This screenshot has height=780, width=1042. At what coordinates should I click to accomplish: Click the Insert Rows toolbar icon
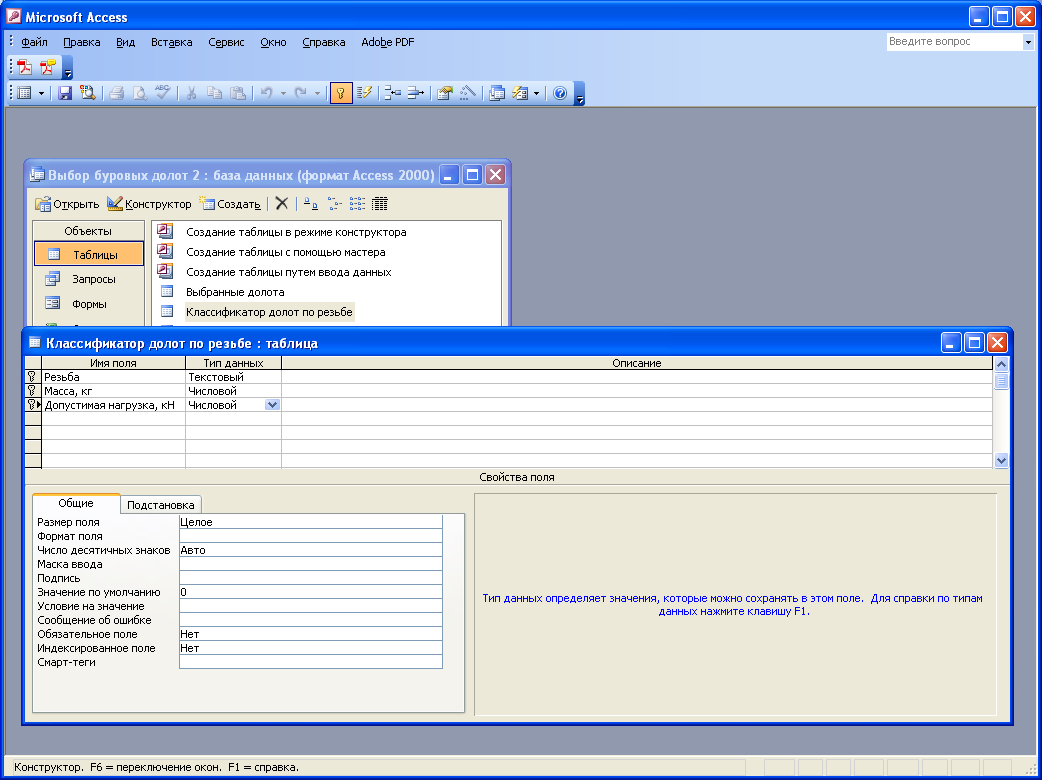(x=393, y=93)
